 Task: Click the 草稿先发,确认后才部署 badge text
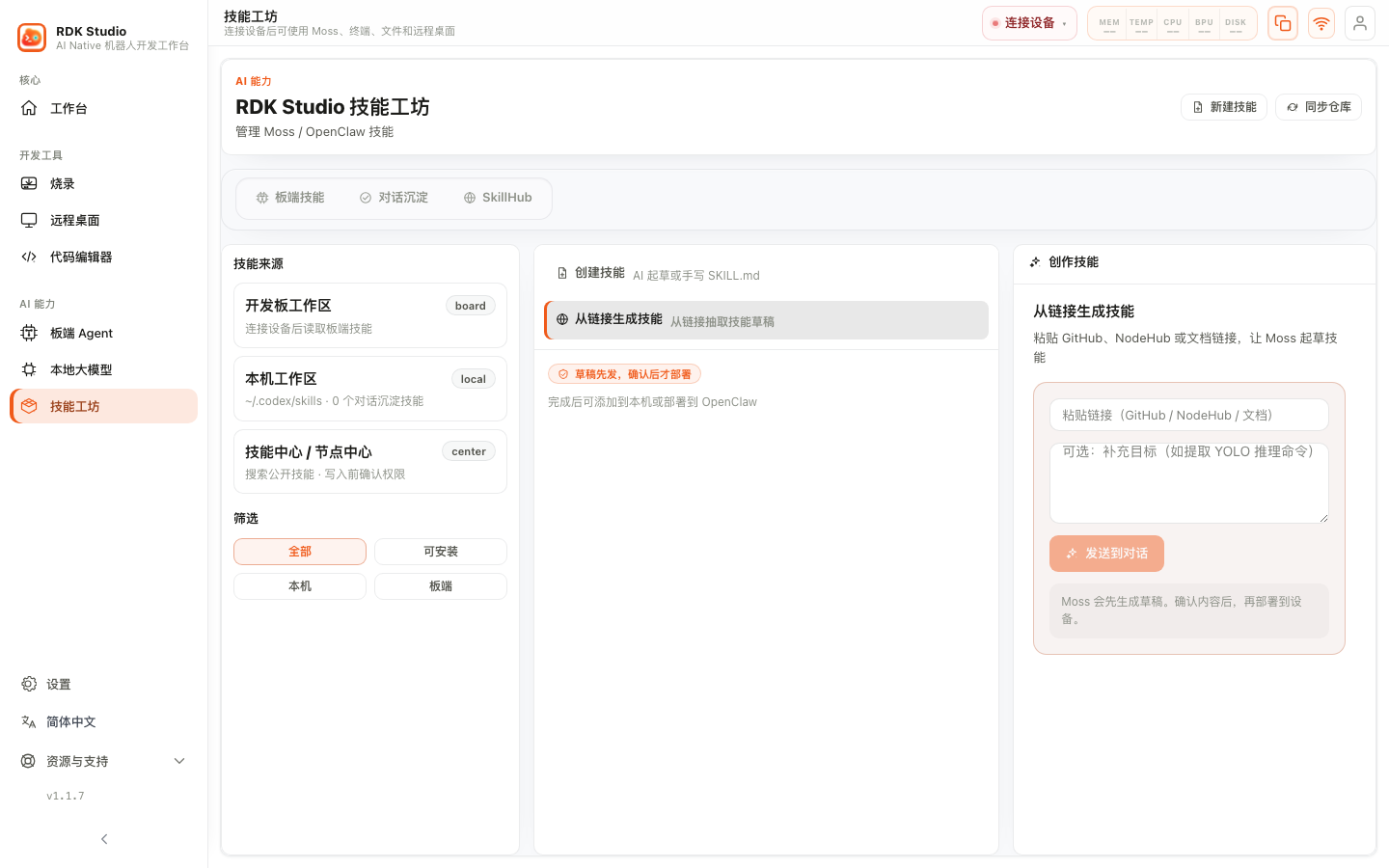click(x=633, y=374)
